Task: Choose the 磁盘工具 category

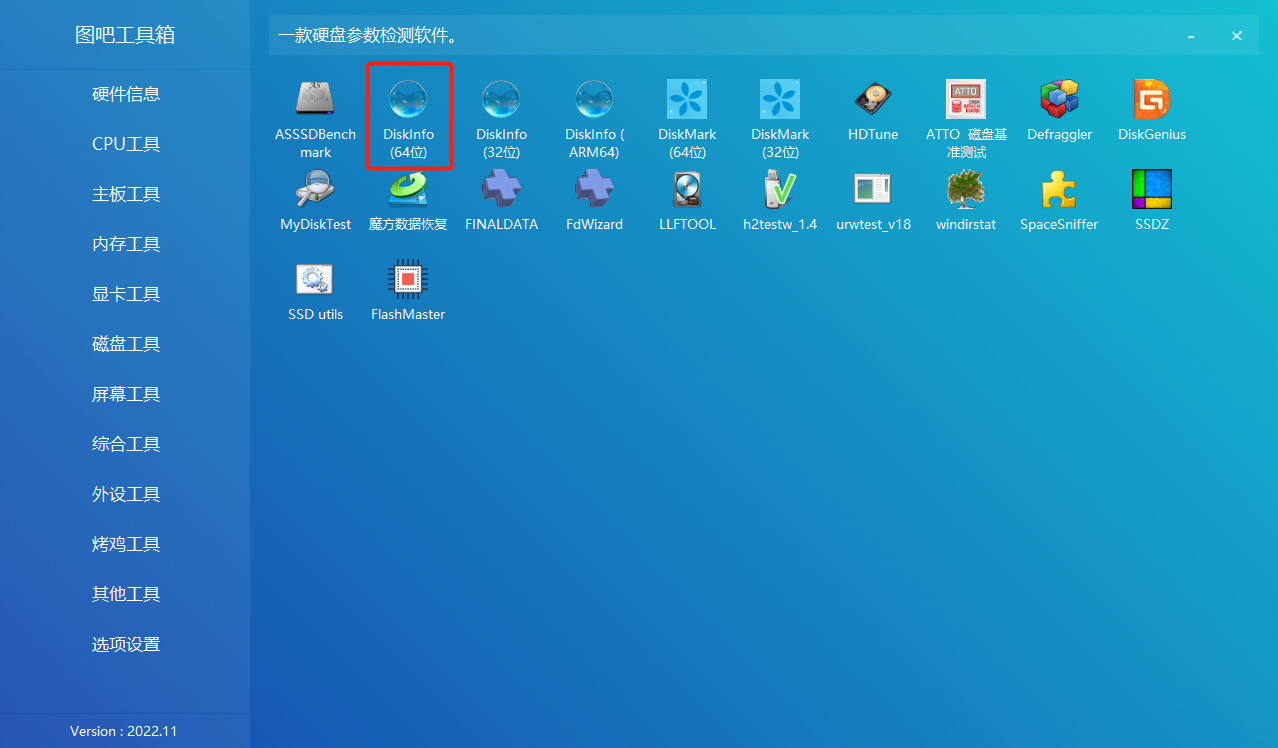Action: tap(125, 344)
